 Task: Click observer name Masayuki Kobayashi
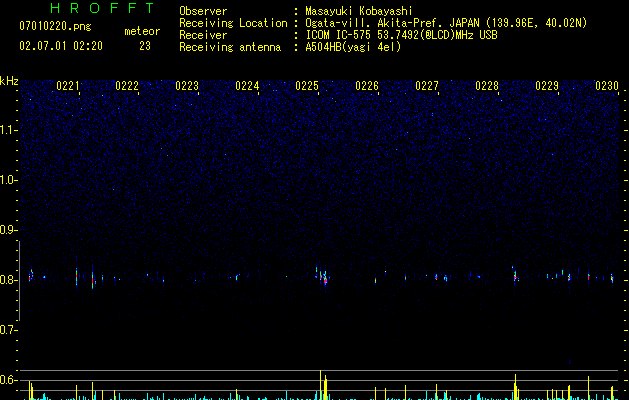point(359,11)
